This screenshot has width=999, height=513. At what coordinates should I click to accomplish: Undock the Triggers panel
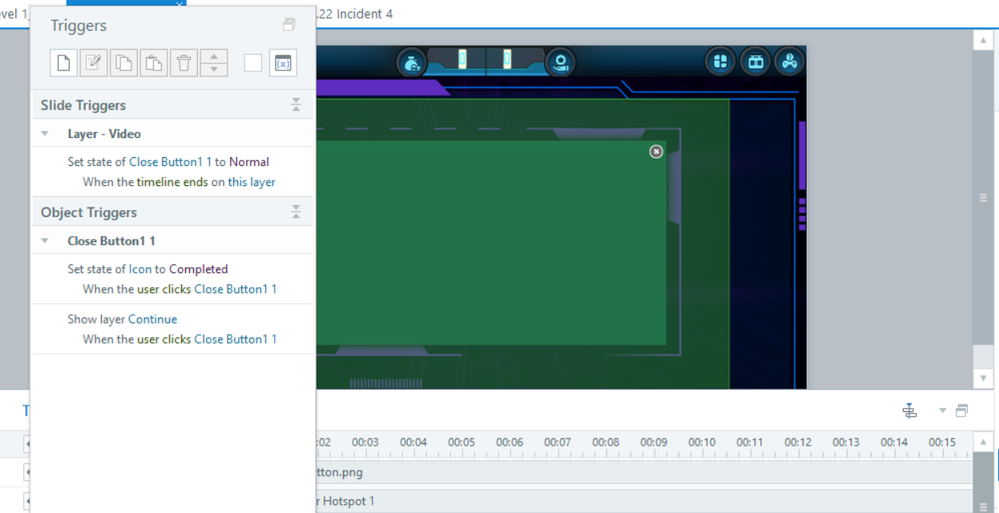coord(289,25)
